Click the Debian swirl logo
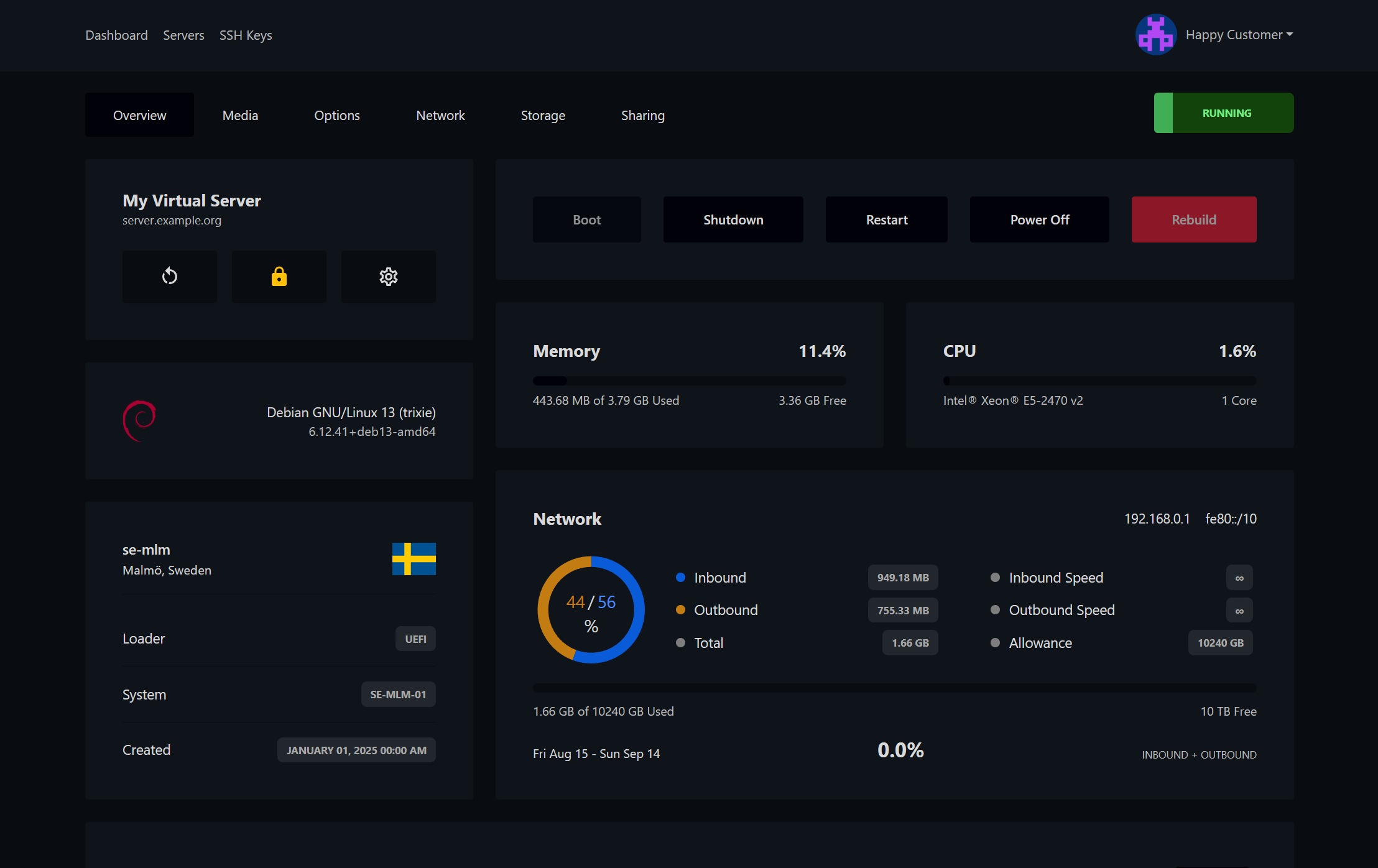1378x868 pixels. (x=139, y=421)
